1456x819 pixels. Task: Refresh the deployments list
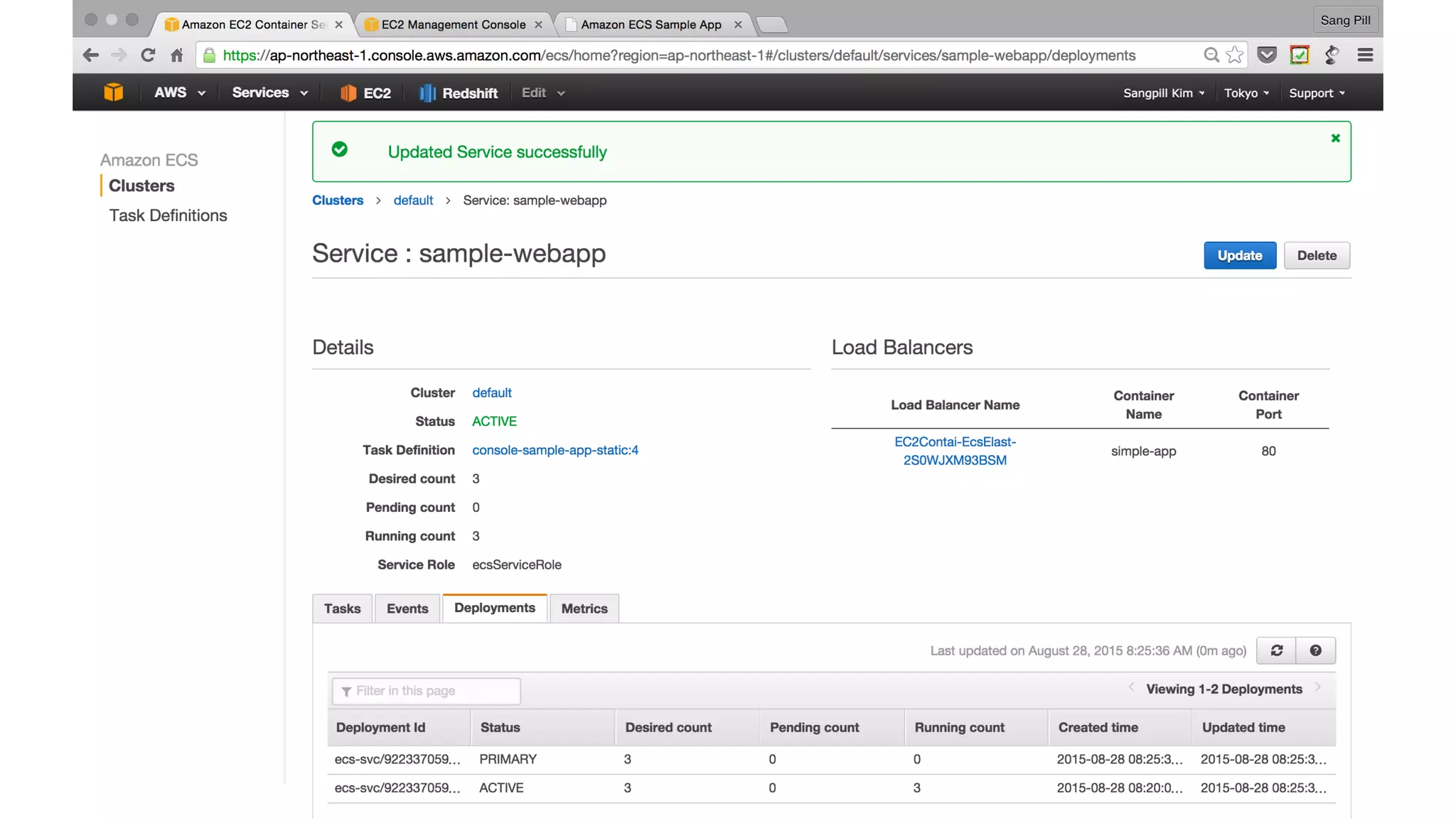[1276, 651]
